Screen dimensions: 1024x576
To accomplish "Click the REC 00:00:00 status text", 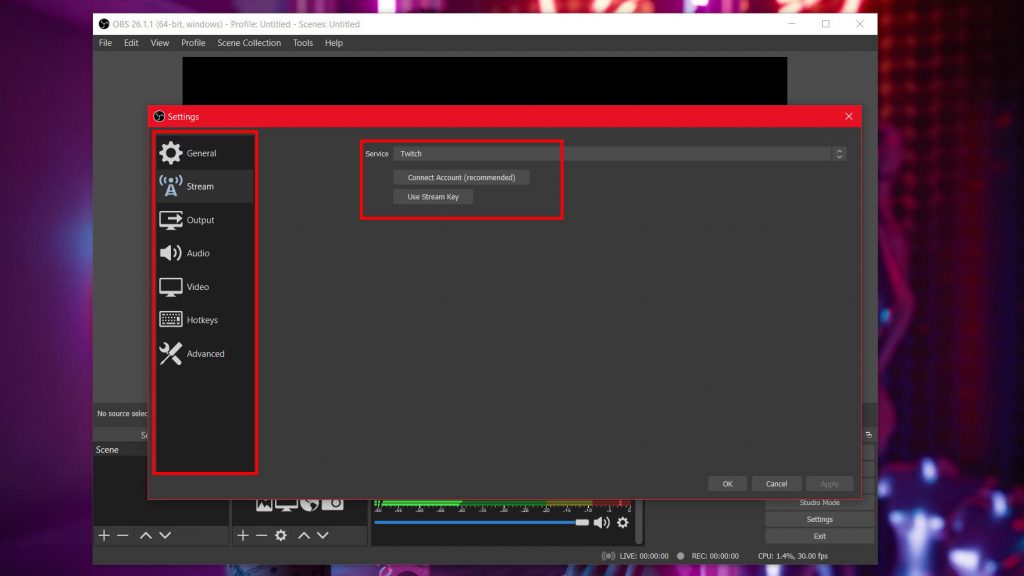I will click(x=715, y=556).
